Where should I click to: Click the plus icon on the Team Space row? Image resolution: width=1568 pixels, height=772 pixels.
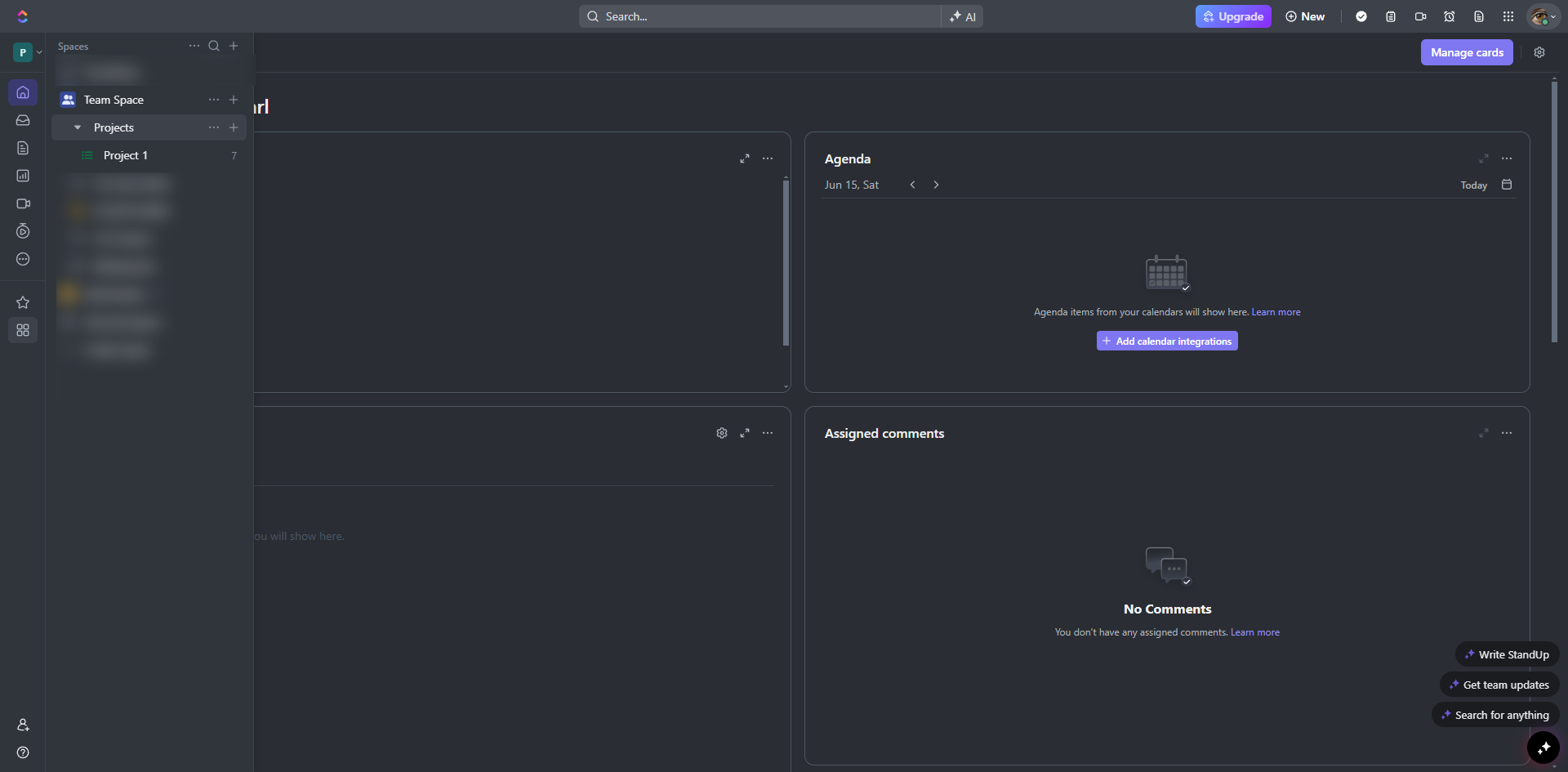click(x=234, y=100)
